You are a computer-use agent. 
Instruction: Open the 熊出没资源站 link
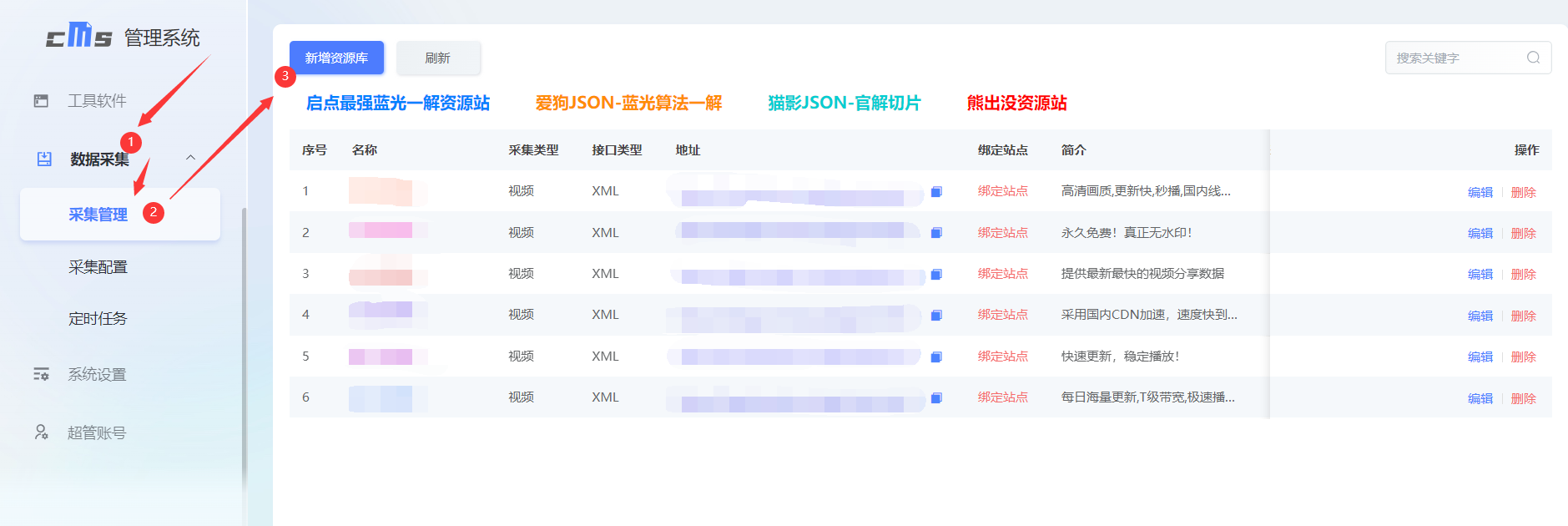pos(1016,103)
